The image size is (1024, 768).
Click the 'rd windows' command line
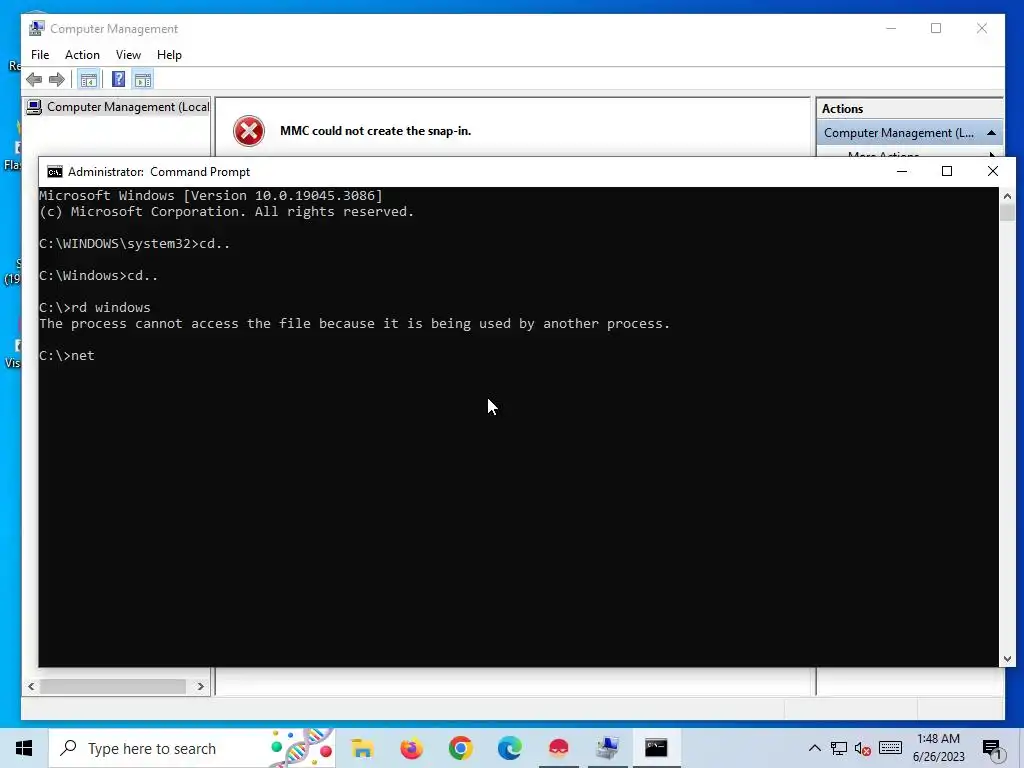tap(95, 308)
